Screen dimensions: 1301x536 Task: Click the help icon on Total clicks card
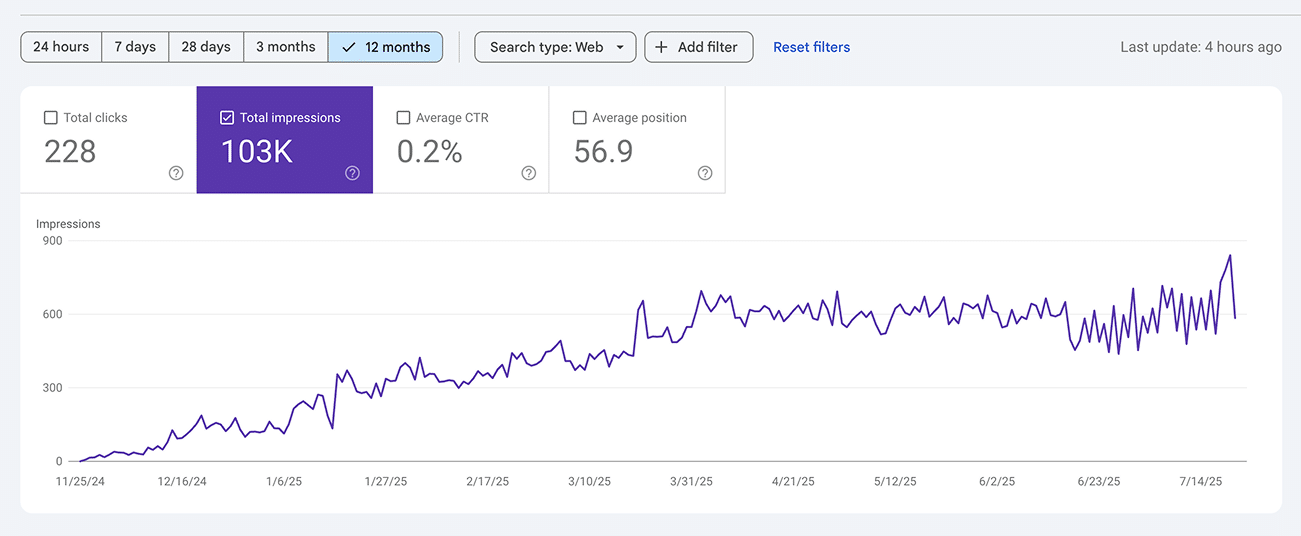point(176,173)
